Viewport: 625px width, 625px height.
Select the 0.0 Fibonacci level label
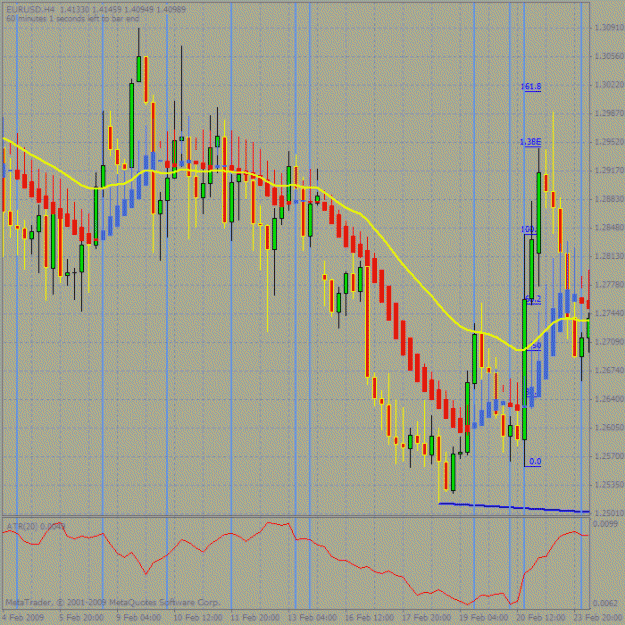(535, 462)
